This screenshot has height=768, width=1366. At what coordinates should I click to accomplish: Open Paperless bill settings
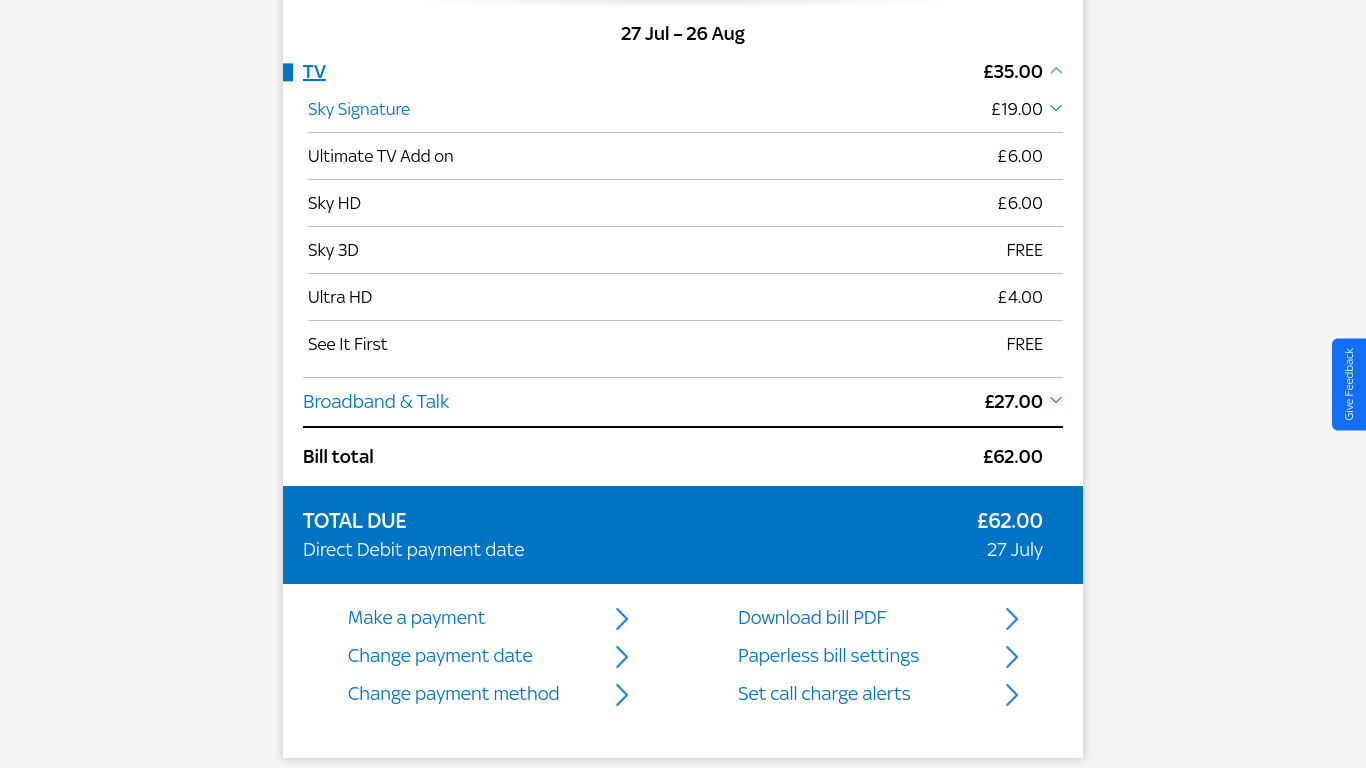828,656
